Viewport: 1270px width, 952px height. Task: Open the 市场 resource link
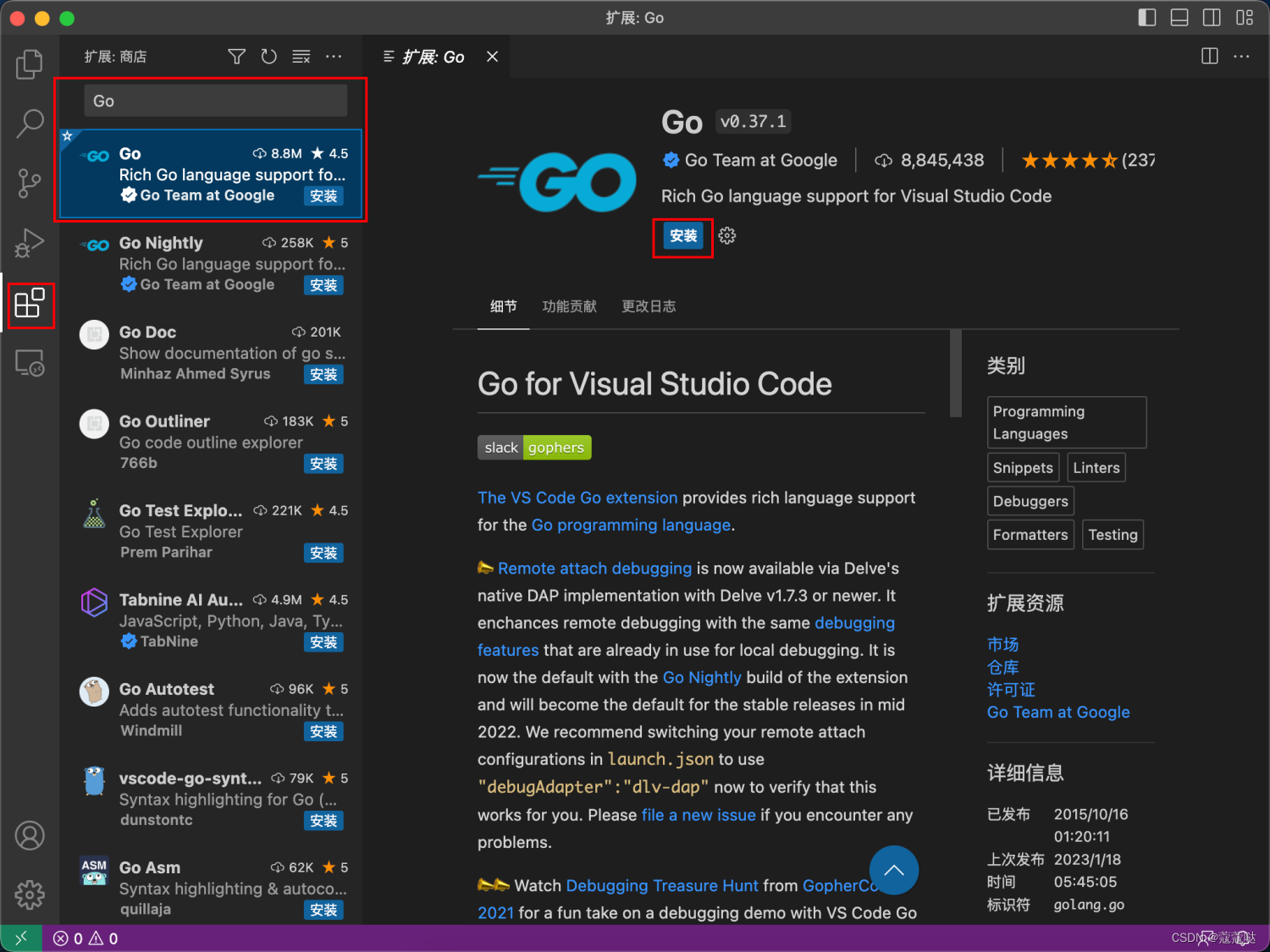(x=1002, y=645)
